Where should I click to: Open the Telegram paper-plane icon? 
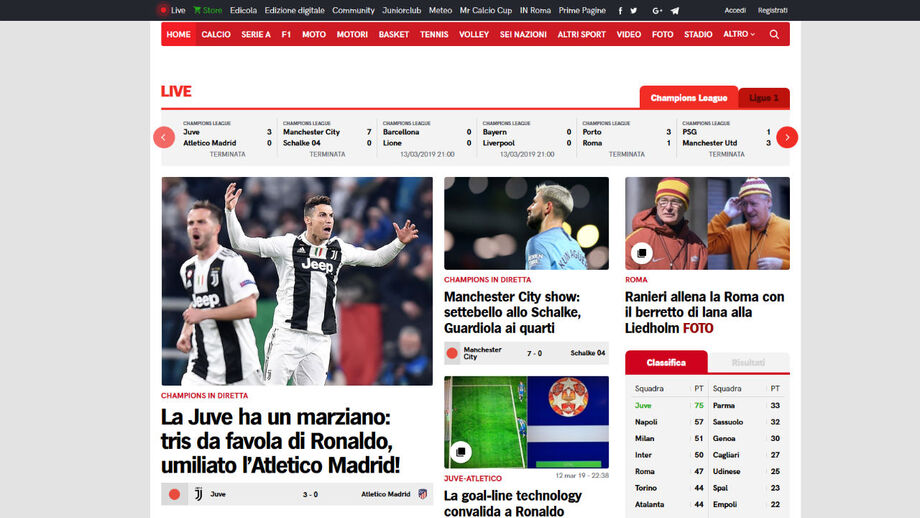675,10
